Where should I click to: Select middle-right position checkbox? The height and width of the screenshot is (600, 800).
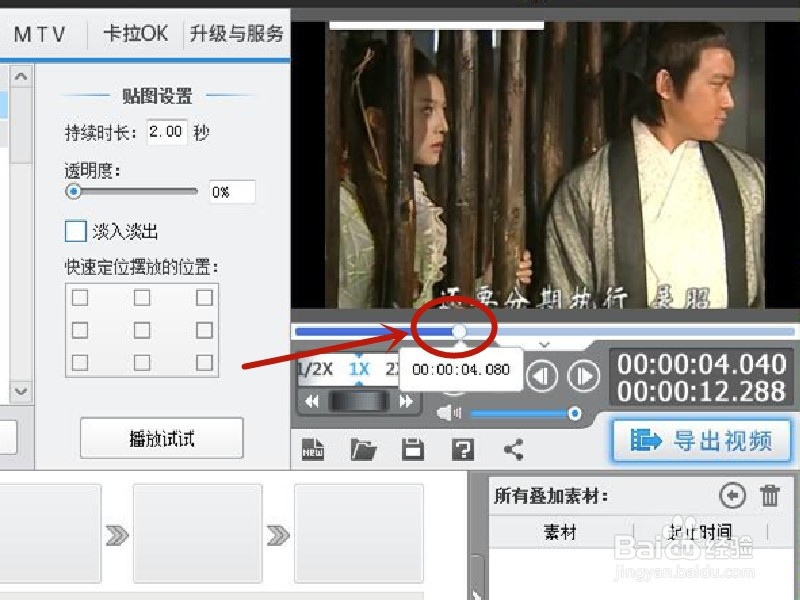tap(205, 330)
